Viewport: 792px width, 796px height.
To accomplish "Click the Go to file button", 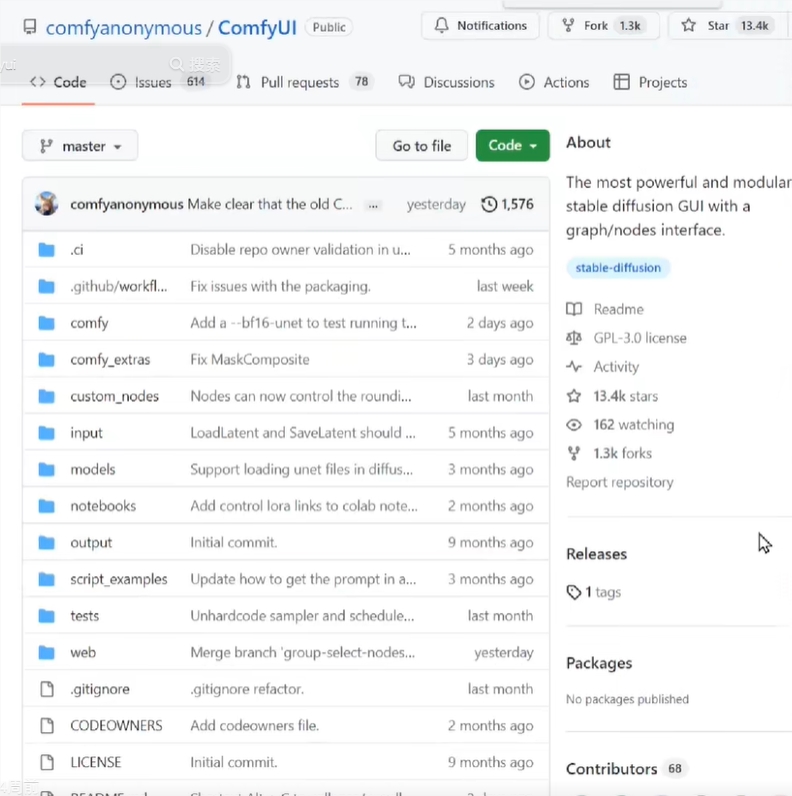I will tap(421, 146).
